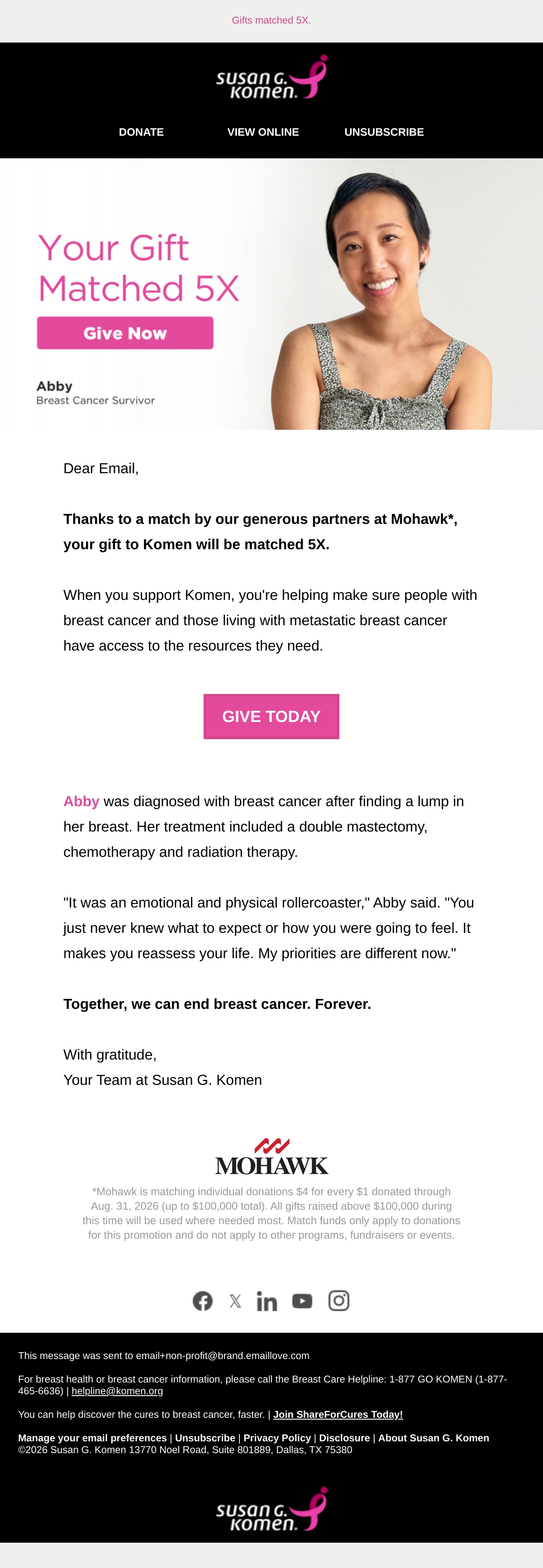This screenshot has height=1568, width=543.
Task: Open the About Susan G. Komen link
Action: (433, 1438)
